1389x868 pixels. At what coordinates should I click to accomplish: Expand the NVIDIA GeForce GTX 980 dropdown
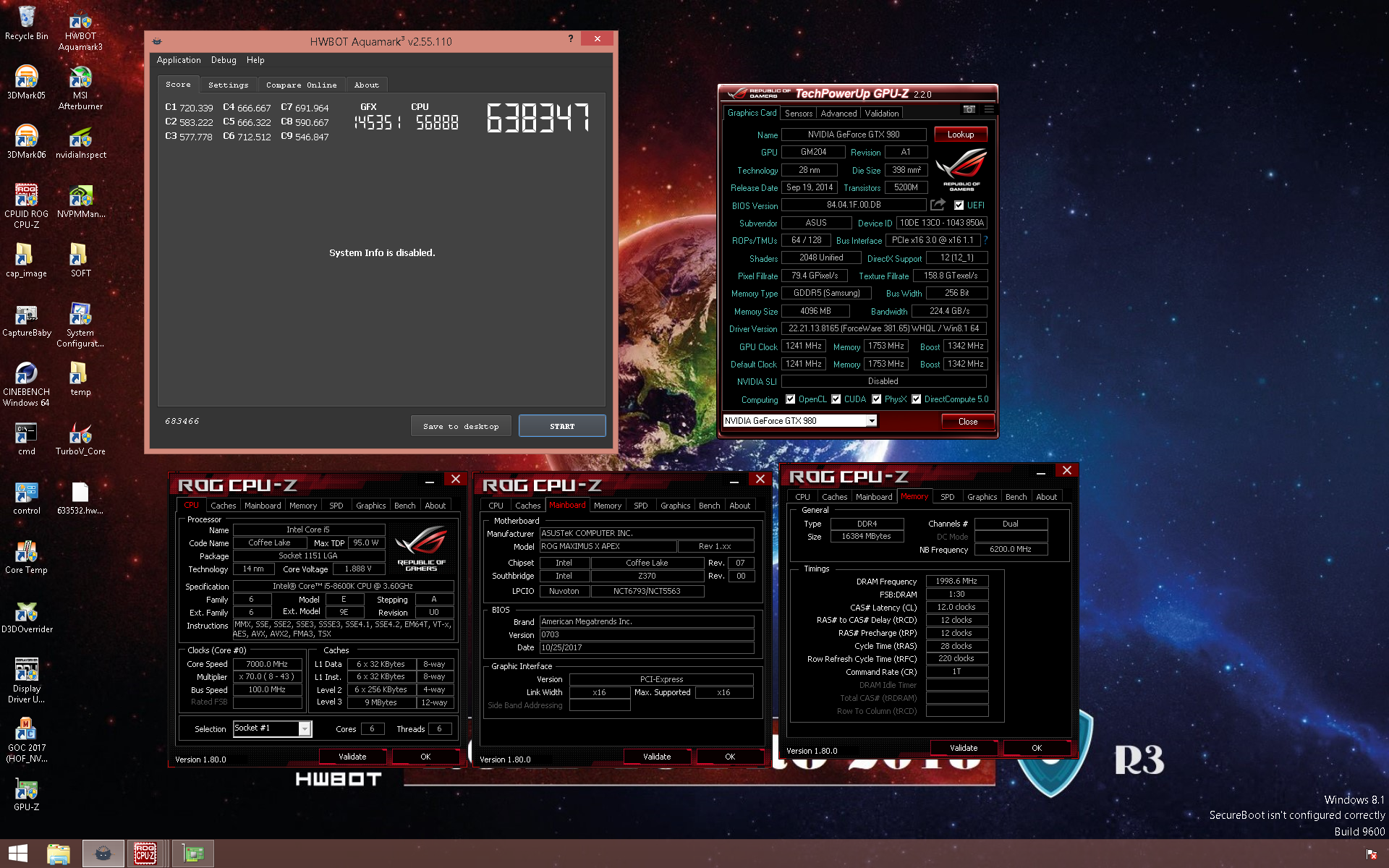pos(872,421)
